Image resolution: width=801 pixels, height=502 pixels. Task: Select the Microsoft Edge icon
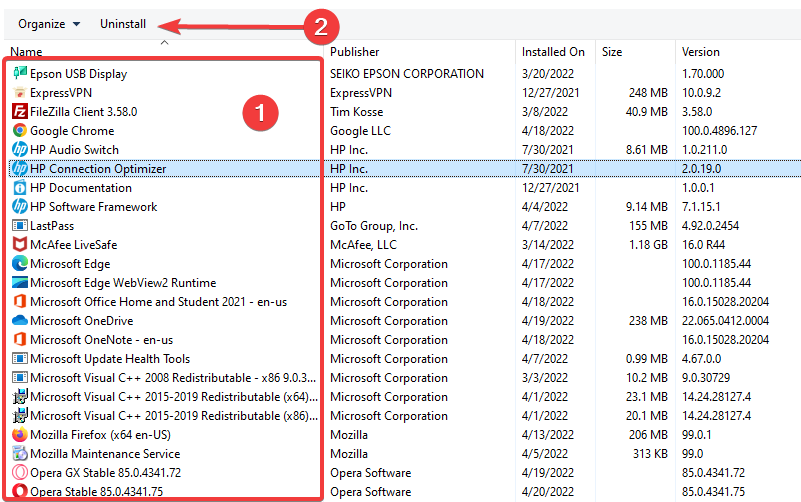coord(20,263)
